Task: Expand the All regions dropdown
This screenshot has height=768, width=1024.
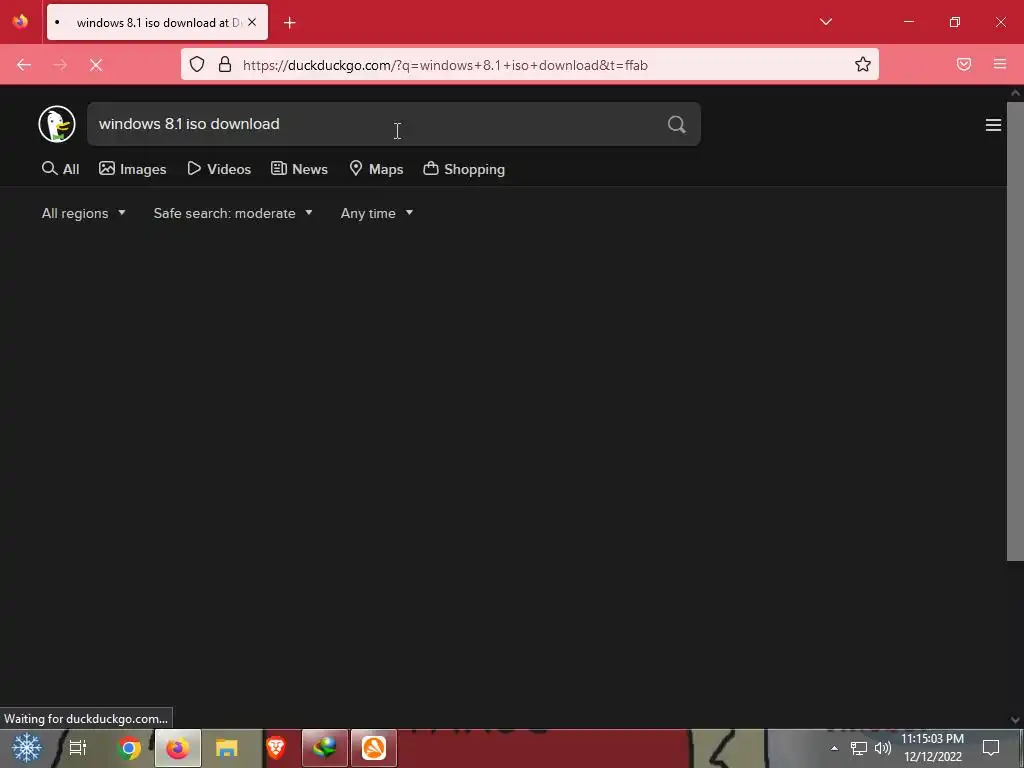Action: pyautogui.click(x=84, y=214)
